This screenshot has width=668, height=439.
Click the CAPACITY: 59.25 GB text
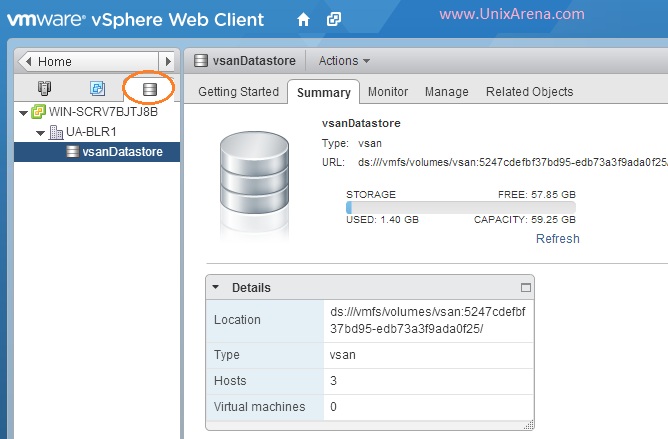pyautogui.click(x=525, y=220)
